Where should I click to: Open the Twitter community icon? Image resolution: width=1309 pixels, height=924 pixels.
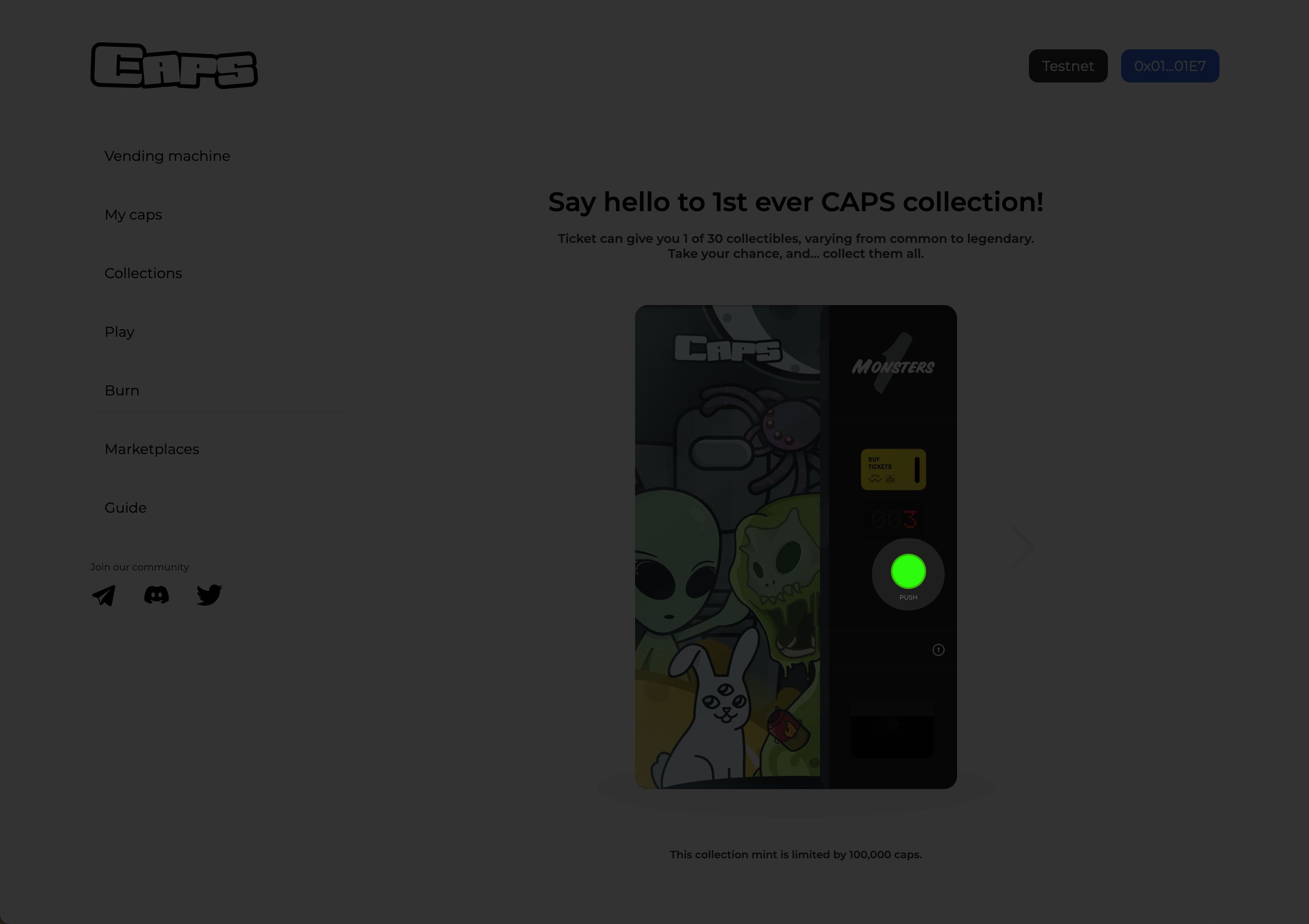point(209,594)
